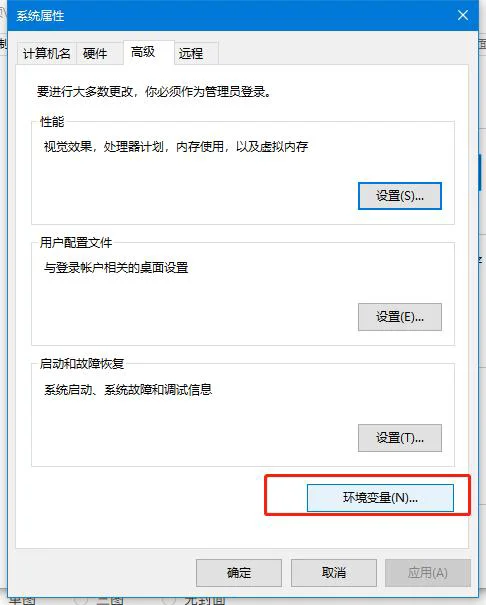Confirm with the 确定 button
Image resolution: width=486 pixels, height=605 pixels.
(x=239, y=573)
